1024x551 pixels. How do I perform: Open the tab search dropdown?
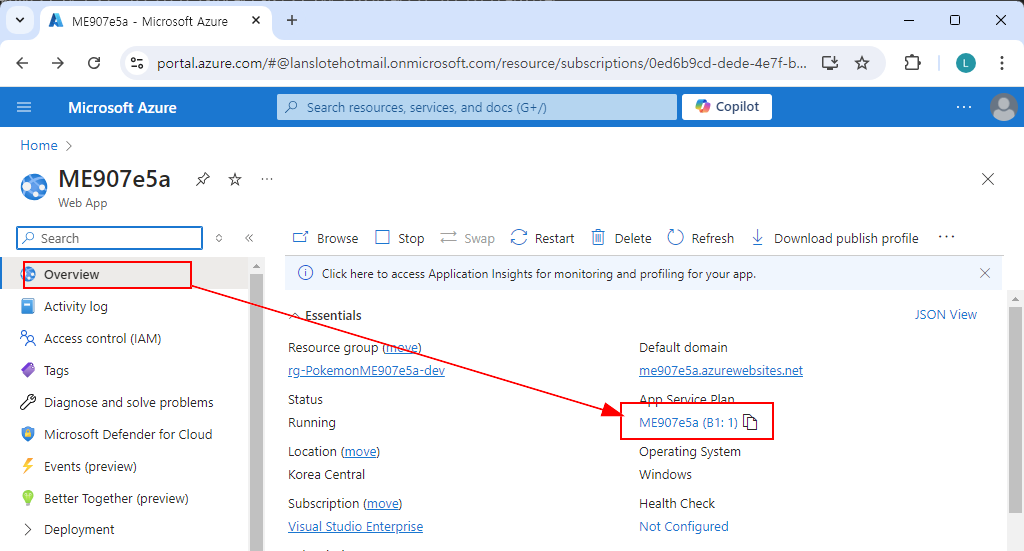(x=20, y=20)
